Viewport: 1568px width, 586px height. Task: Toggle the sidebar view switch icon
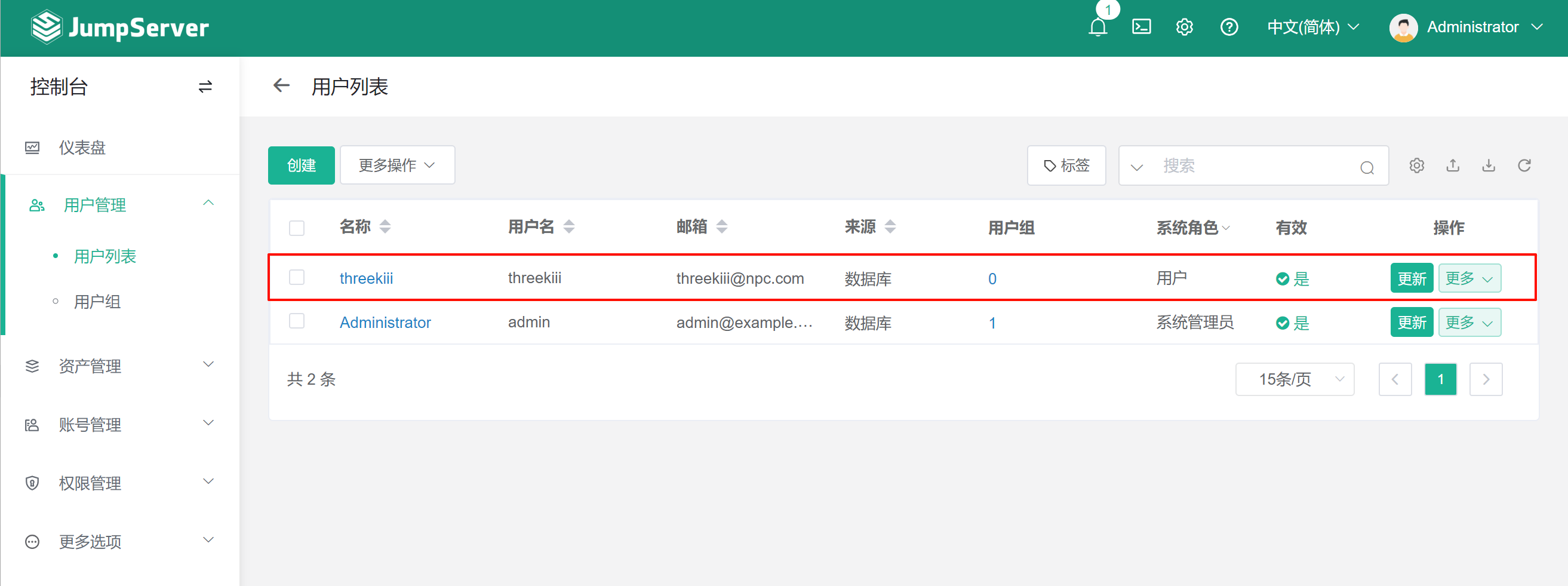pyautogui.click(x=205, y=87)
